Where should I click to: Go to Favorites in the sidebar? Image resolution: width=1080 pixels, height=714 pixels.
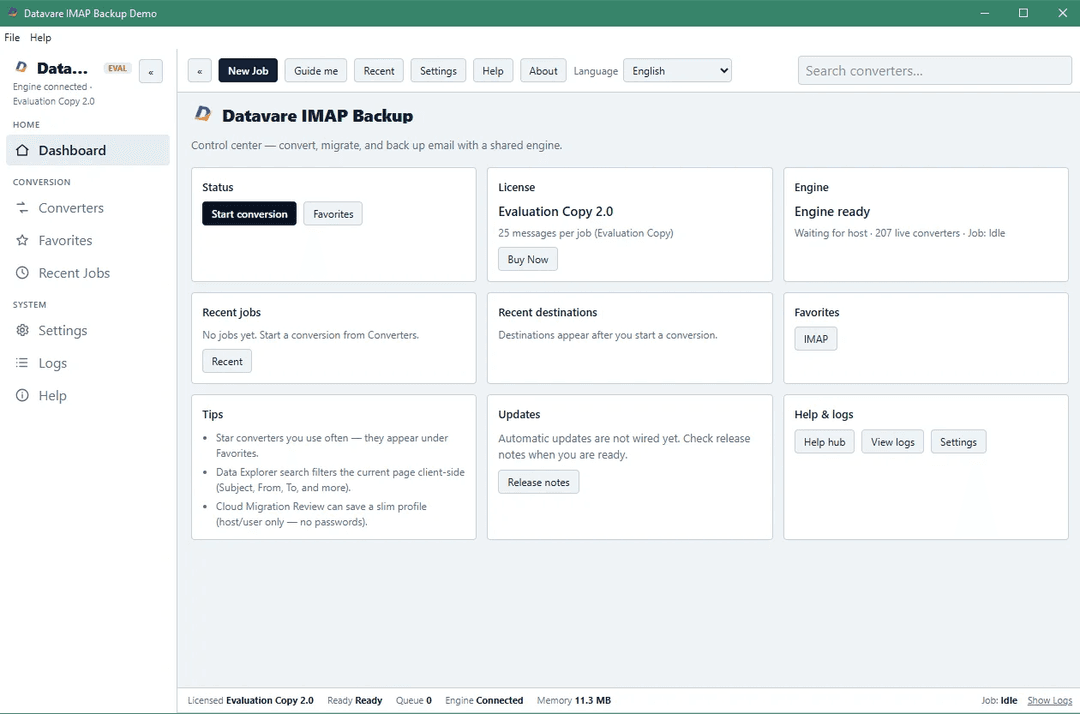87,240
